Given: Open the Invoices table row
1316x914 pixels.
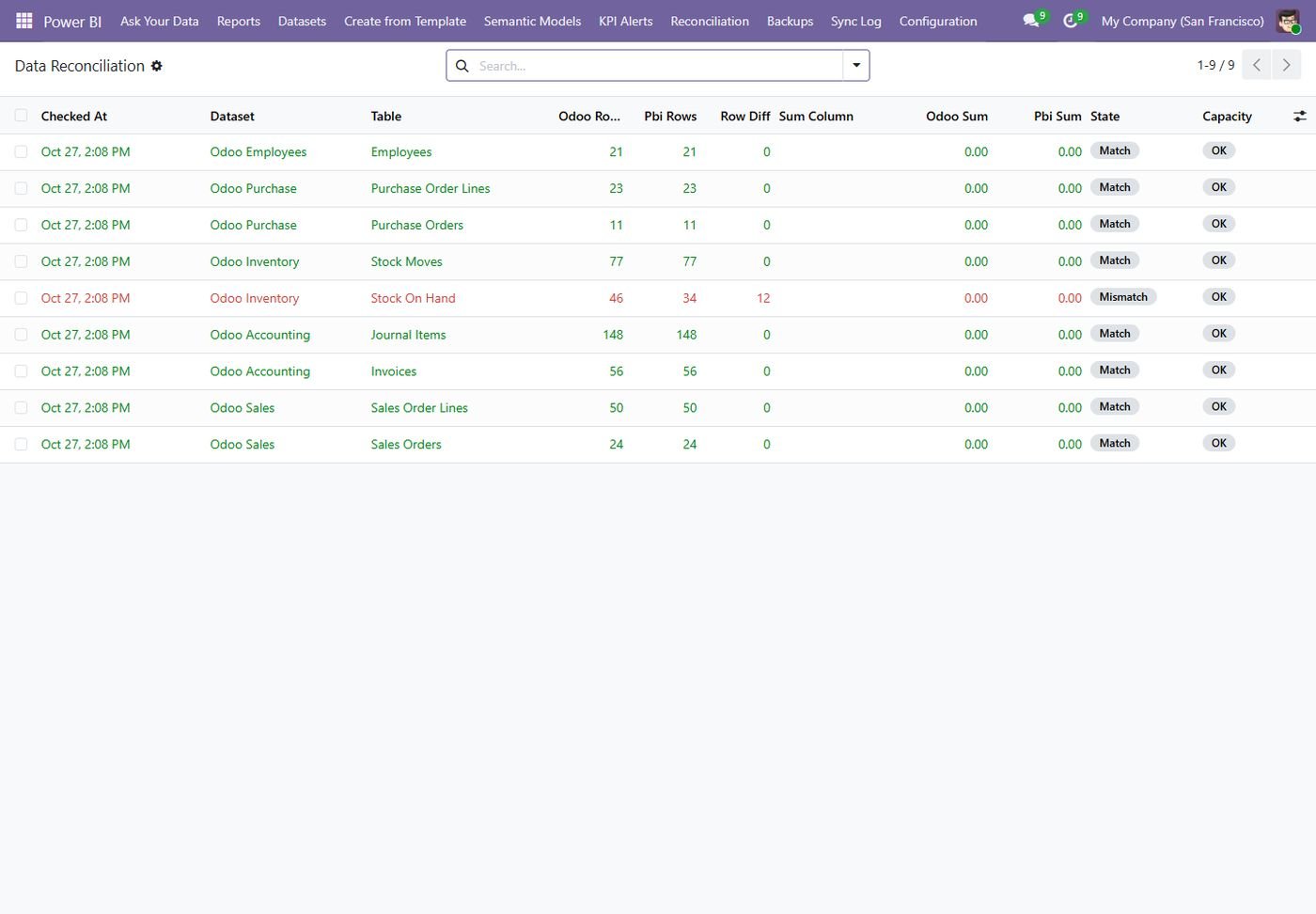Looking at the screenshot, I should pyautogui.click(x=658, y=371).
